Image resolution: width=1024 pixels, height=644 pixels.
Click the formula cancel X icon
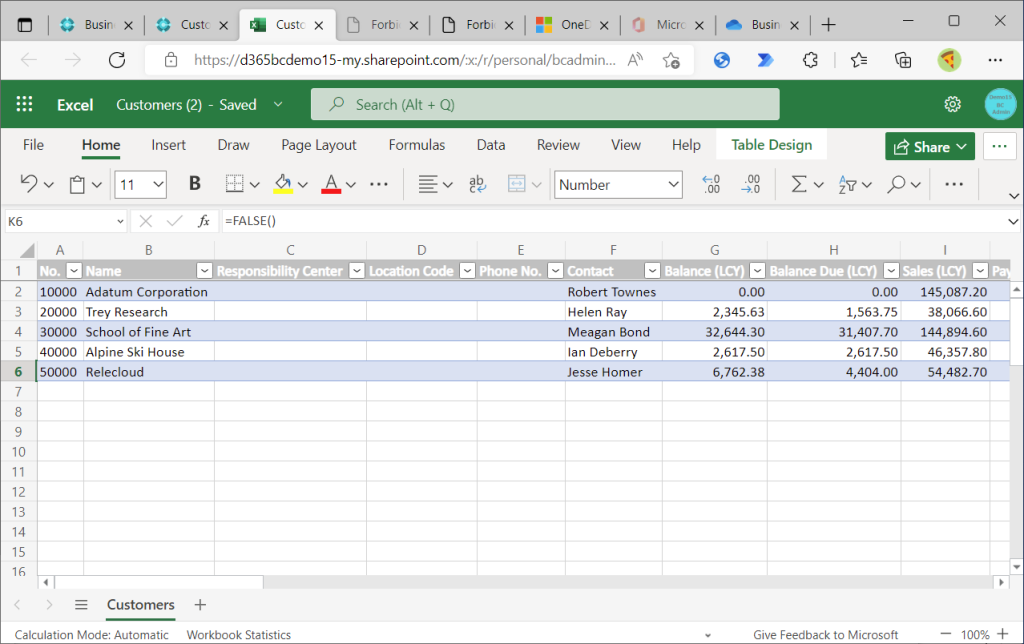point(146,221)
